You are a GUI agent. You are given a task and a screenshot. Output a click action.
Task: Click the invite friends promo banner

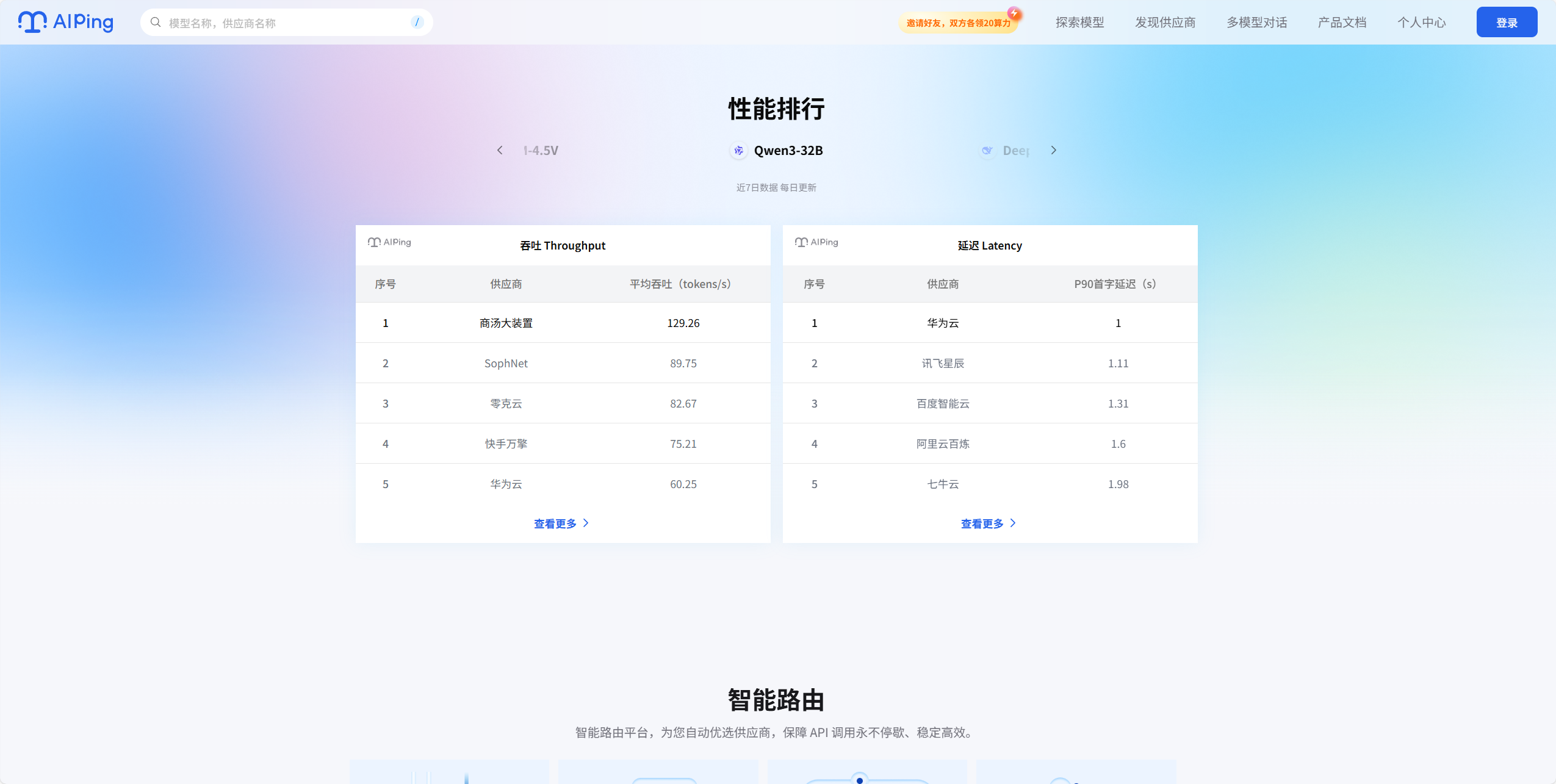958,23
